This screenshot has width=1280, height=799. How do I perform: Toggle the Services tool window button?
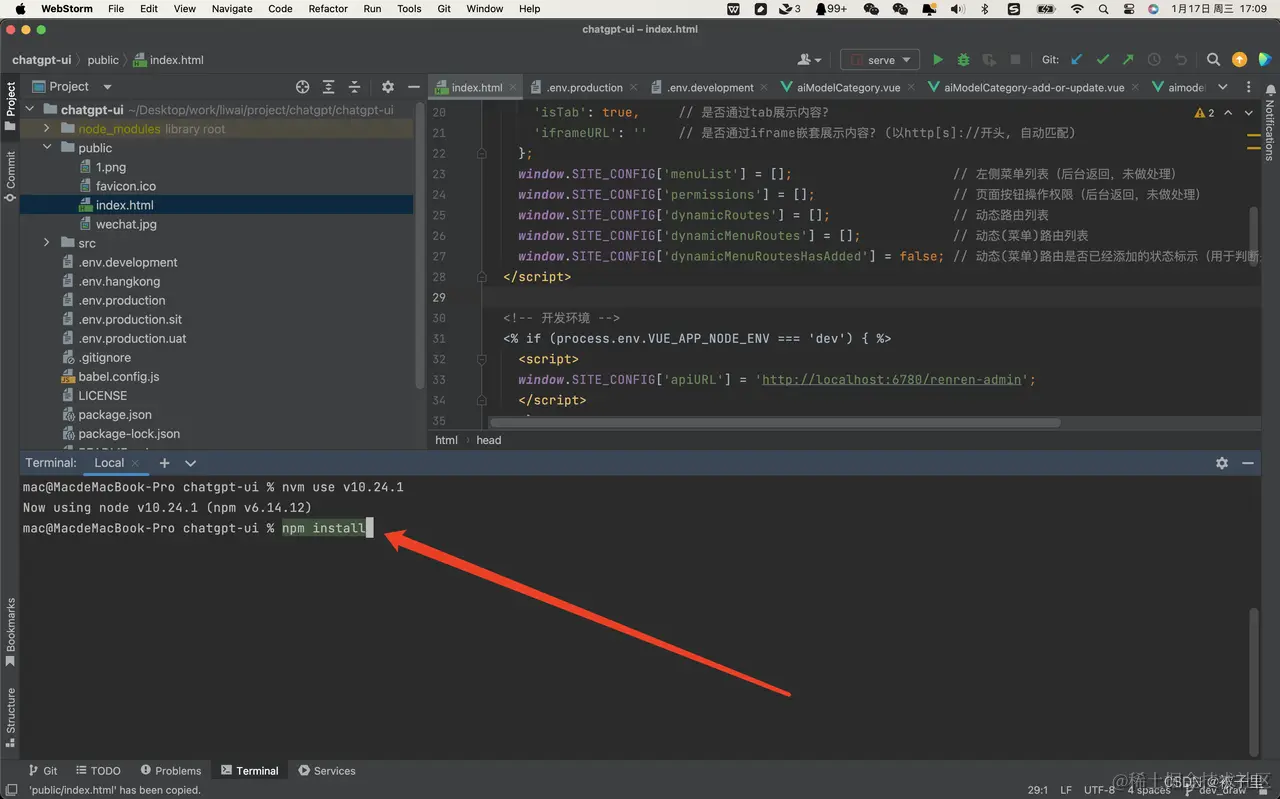[x=327, y=771]
